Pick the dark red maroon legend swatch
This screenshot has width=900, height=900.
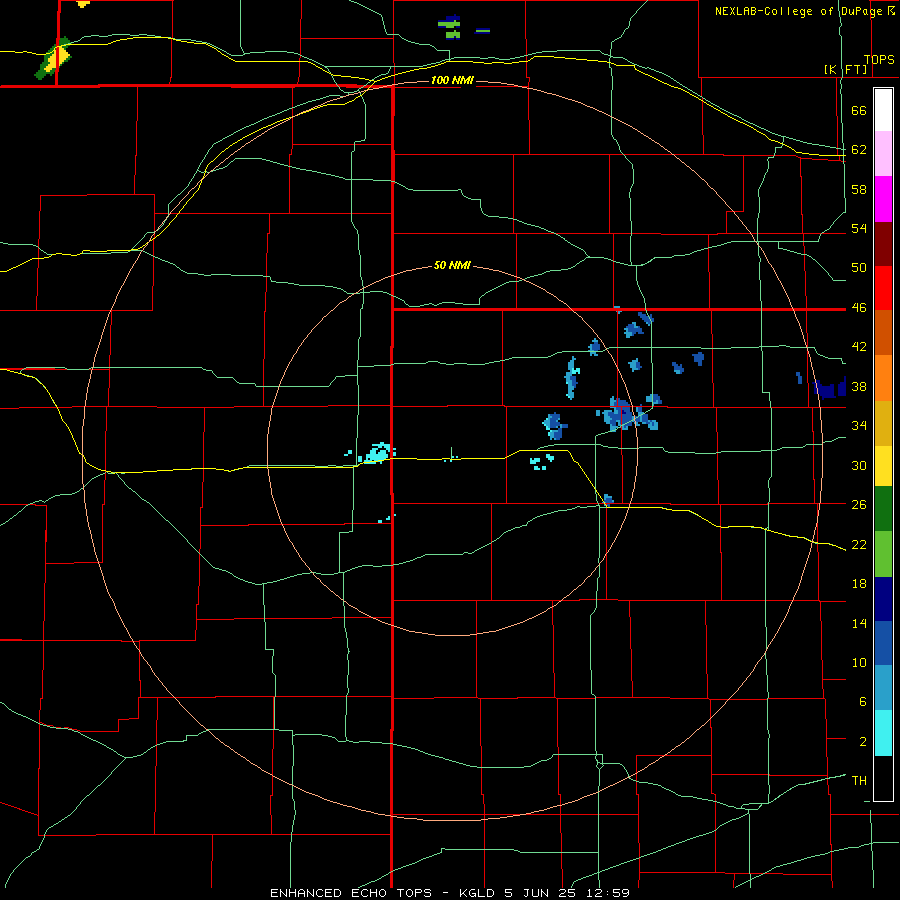tap(883, 244)
